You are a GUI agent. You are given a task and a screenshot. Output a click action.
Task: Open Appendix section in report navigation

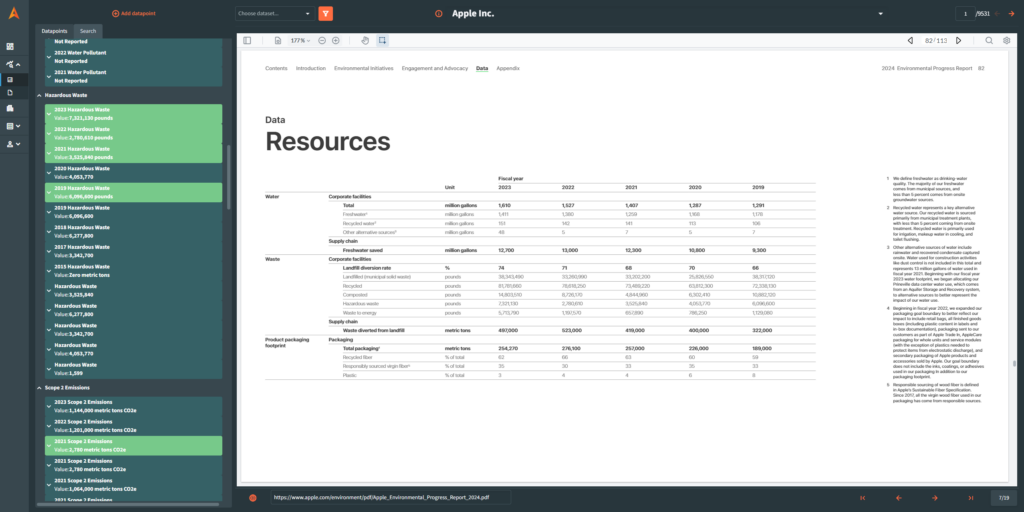(507, 68)
